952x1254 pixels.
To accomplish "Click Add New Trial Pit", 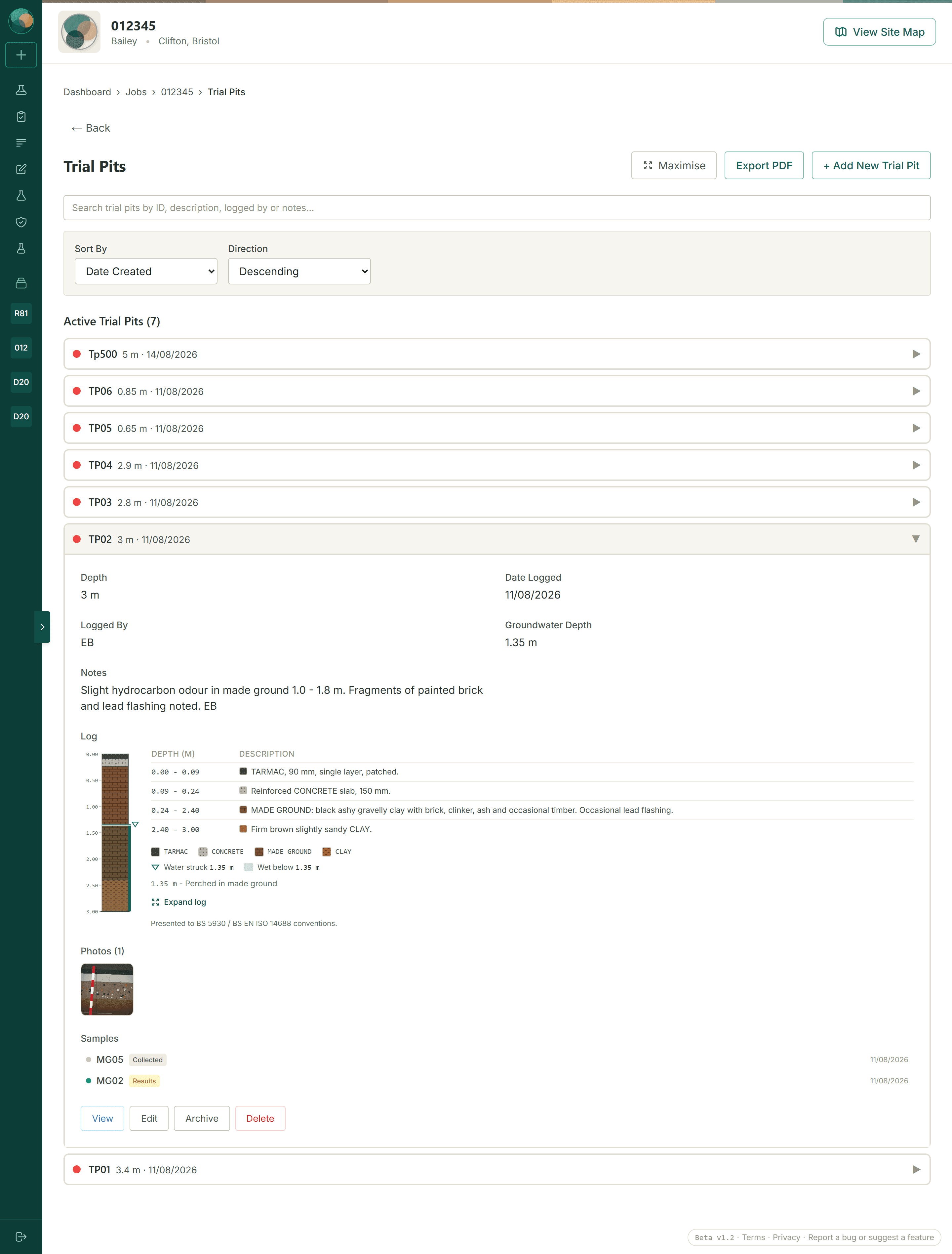I will (x=871, y=166).
